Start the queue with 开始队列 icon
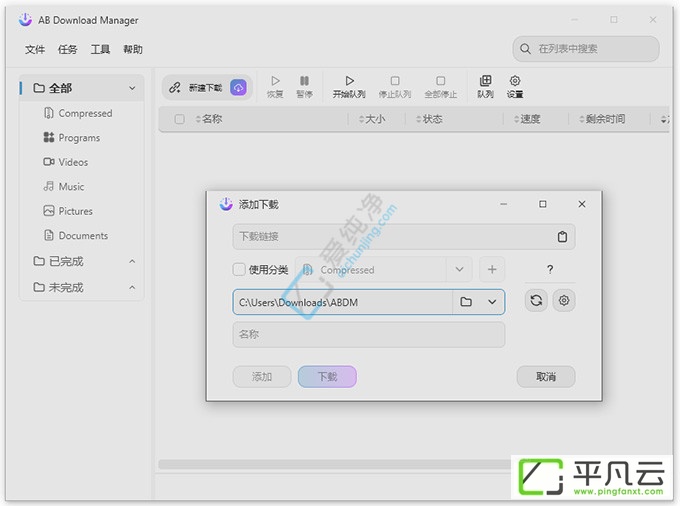The image size is (680, 506). click(x=350, y=81)
